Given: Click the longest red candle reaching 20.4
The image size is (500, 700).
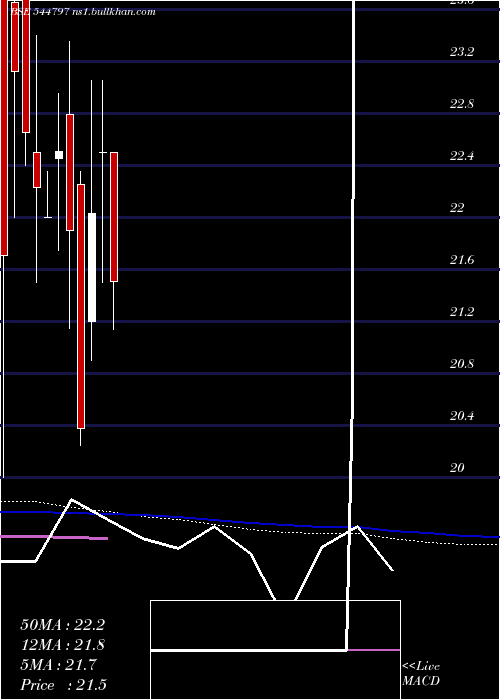Looking at the screenshot, I should [x=81, y=306].
